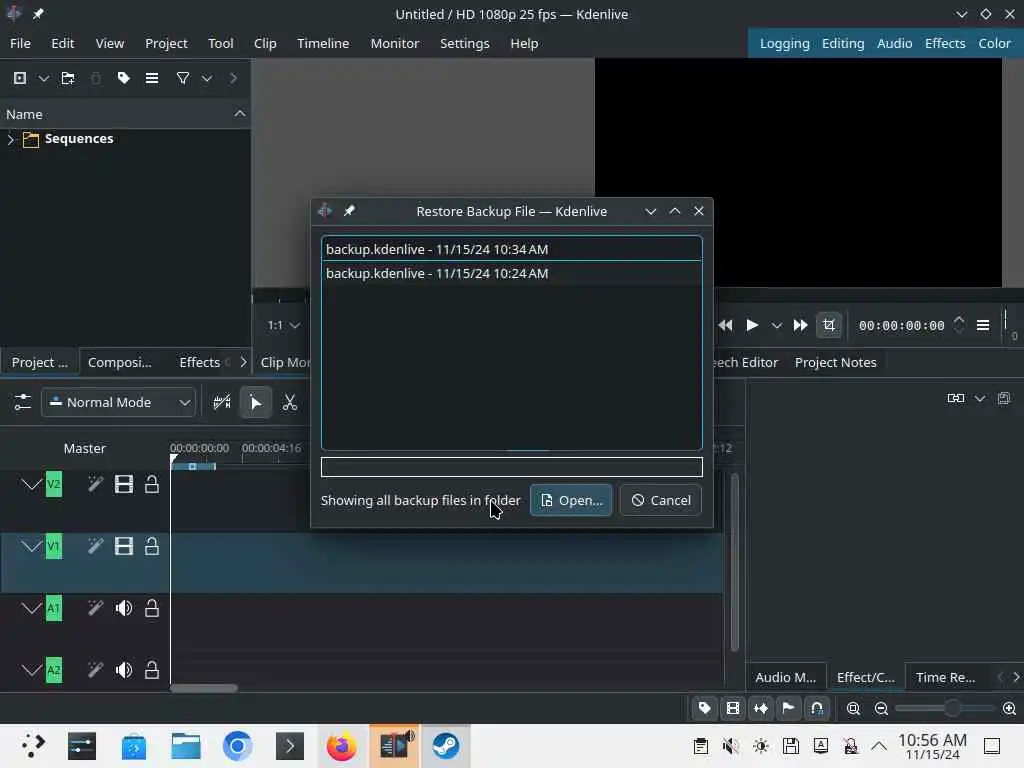Image resolution: width=1024 pixels, height=768 pixels.
Task: Launch Firefox from the taskbar
Action: 342,746
